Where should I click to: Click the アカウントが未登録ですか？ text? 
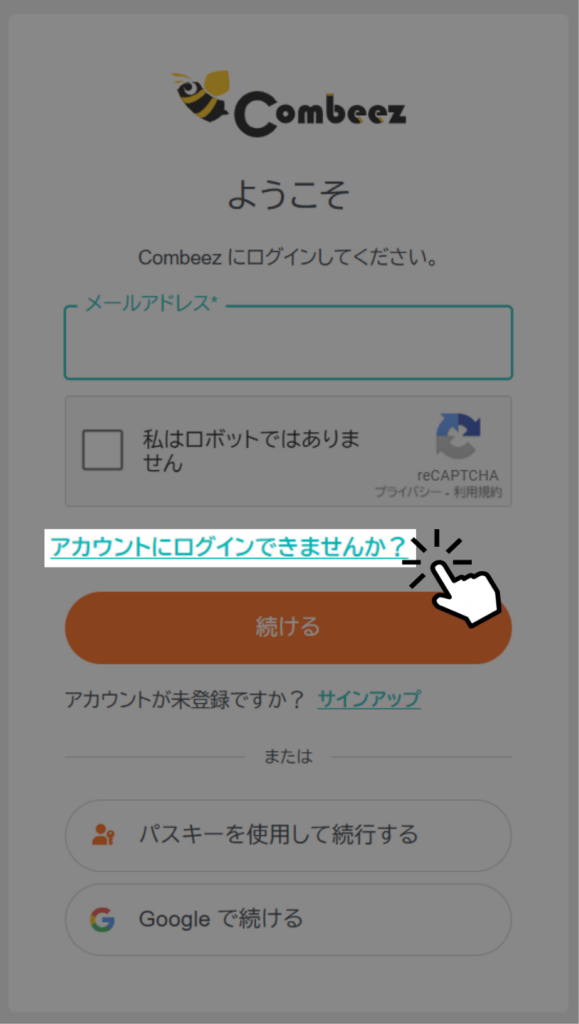pyautogui.click(x=185, y=699)
